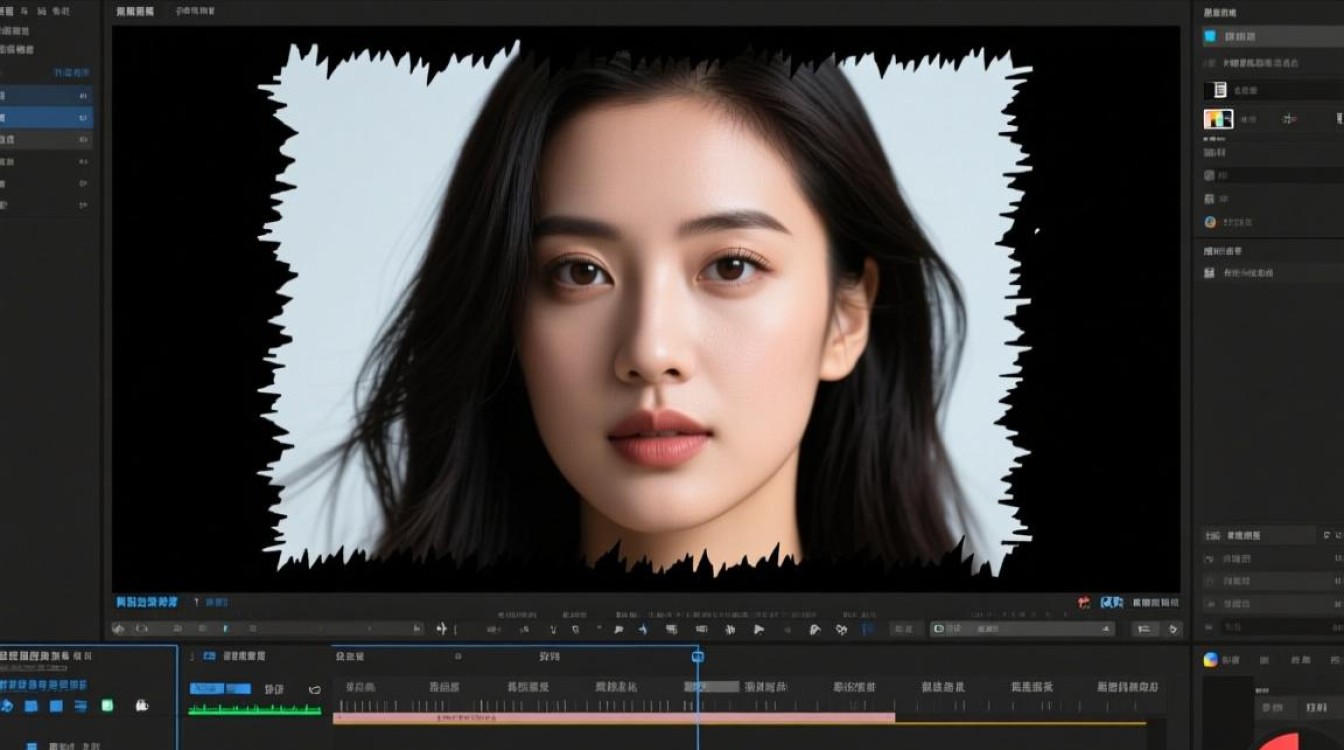Switch to the first tab above preview
The width and height of the screenshot is (1344, 750).
pos(134,12)
